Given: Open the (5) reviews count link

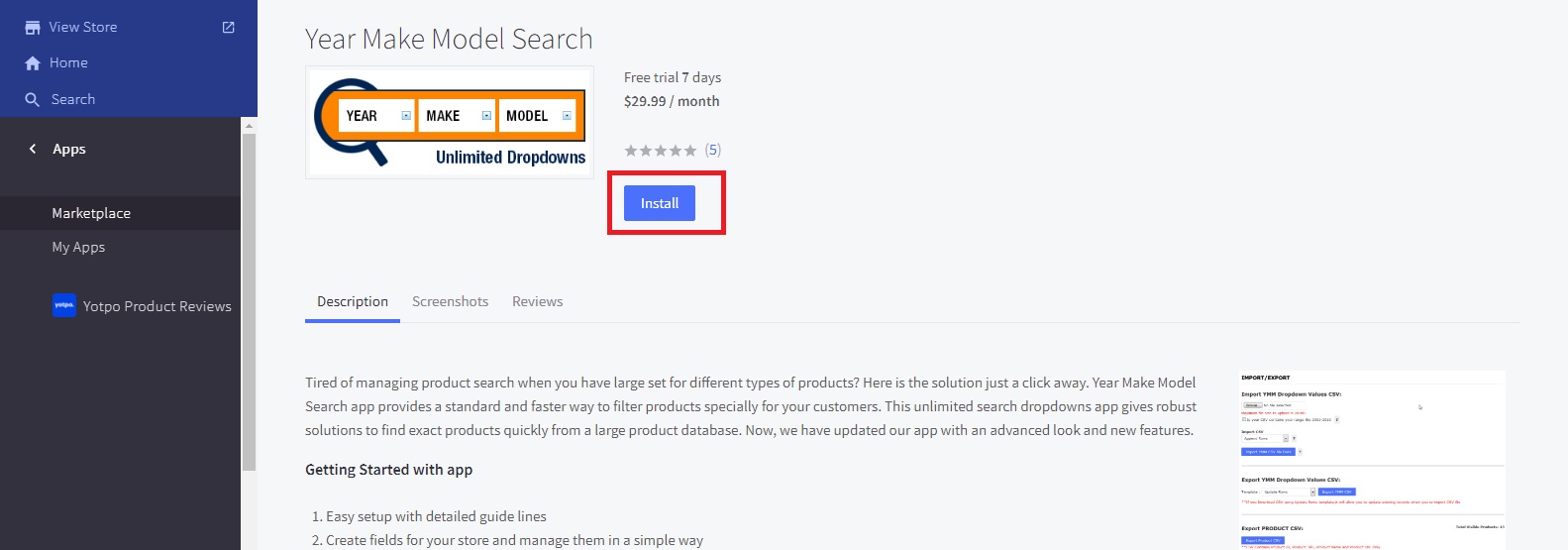Looking at the screenshot, I should pos(713,151).
